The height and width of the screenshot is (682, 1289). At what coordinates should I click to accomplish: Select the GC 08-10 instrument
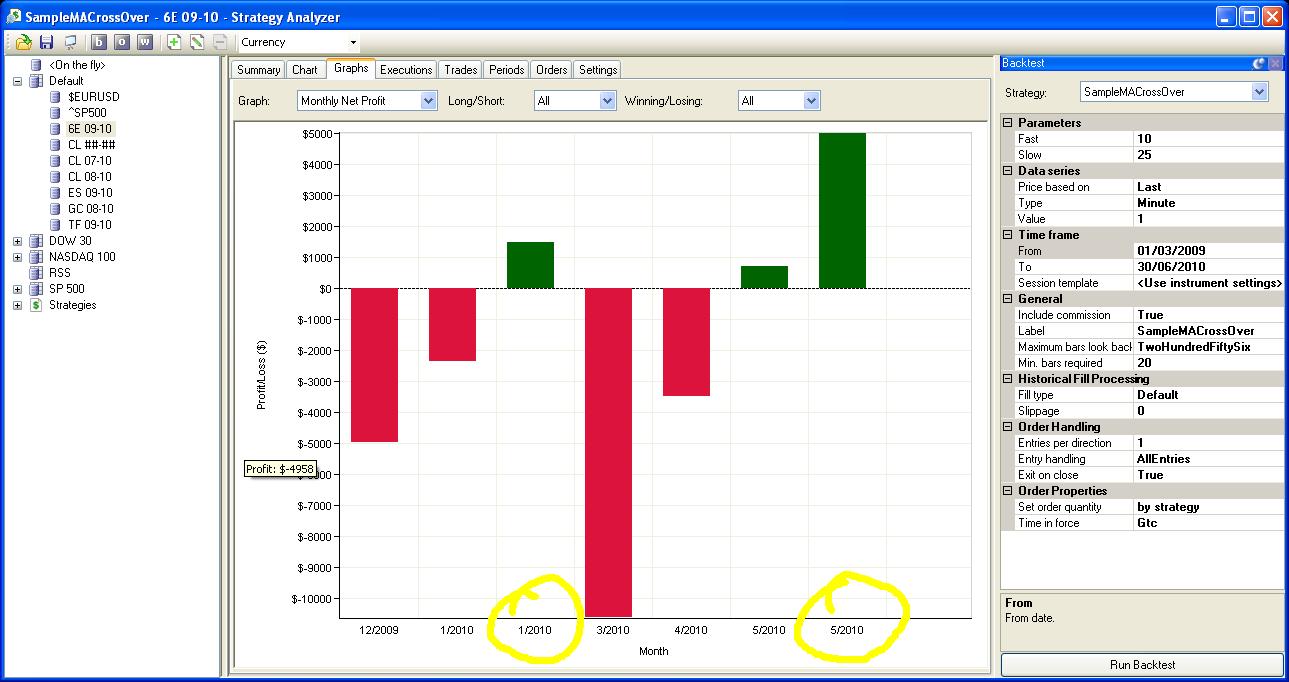click(90, 209)
